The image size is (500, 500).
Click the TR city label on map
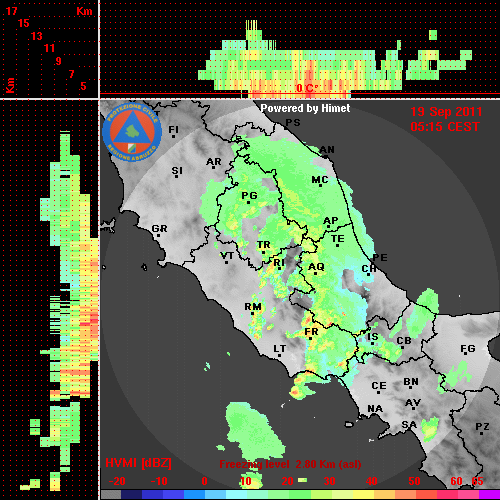pyautogui.click(x=264, y=245)
